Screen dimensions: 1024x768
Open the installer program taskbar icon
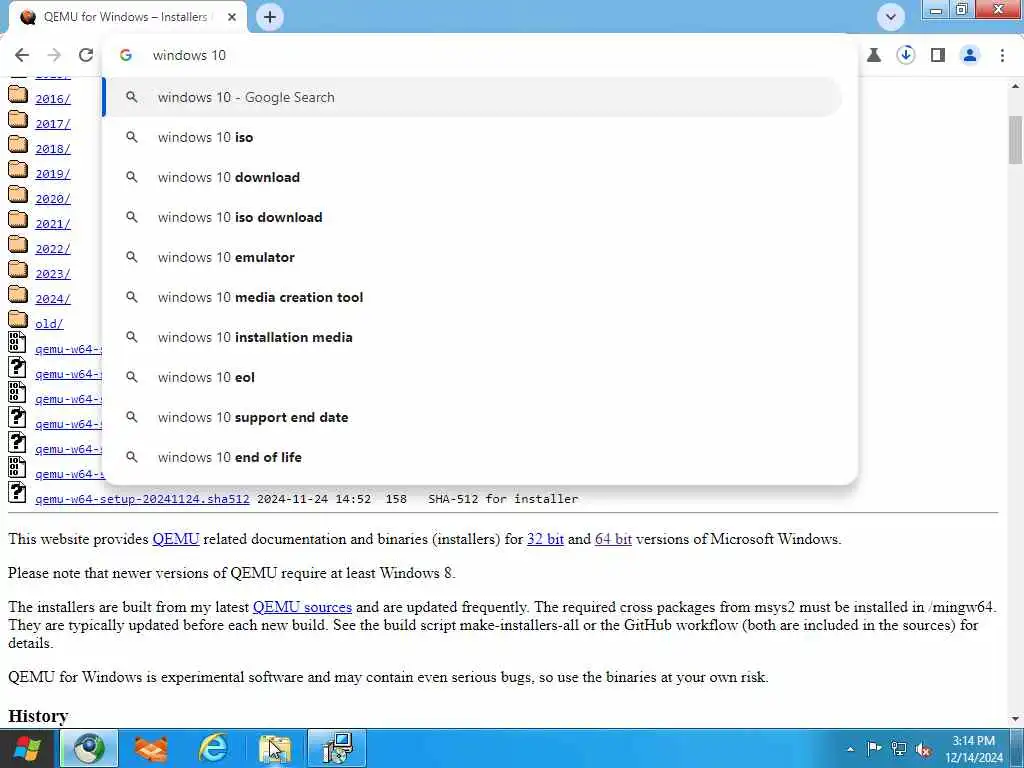click(337, 748)
